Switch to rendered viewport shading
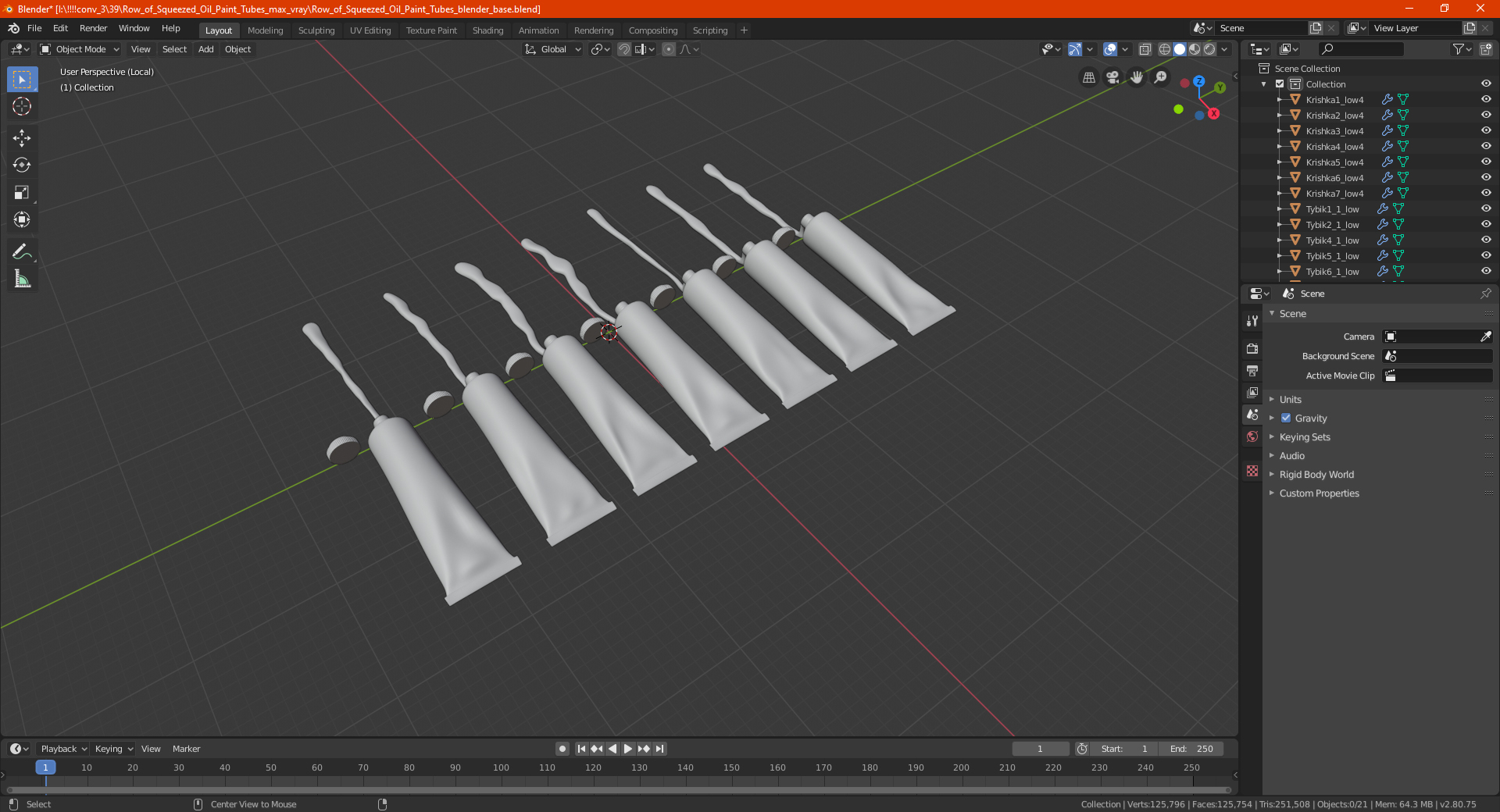The width and height of the screenshot is (1500, 812). tap(1209, 49)
